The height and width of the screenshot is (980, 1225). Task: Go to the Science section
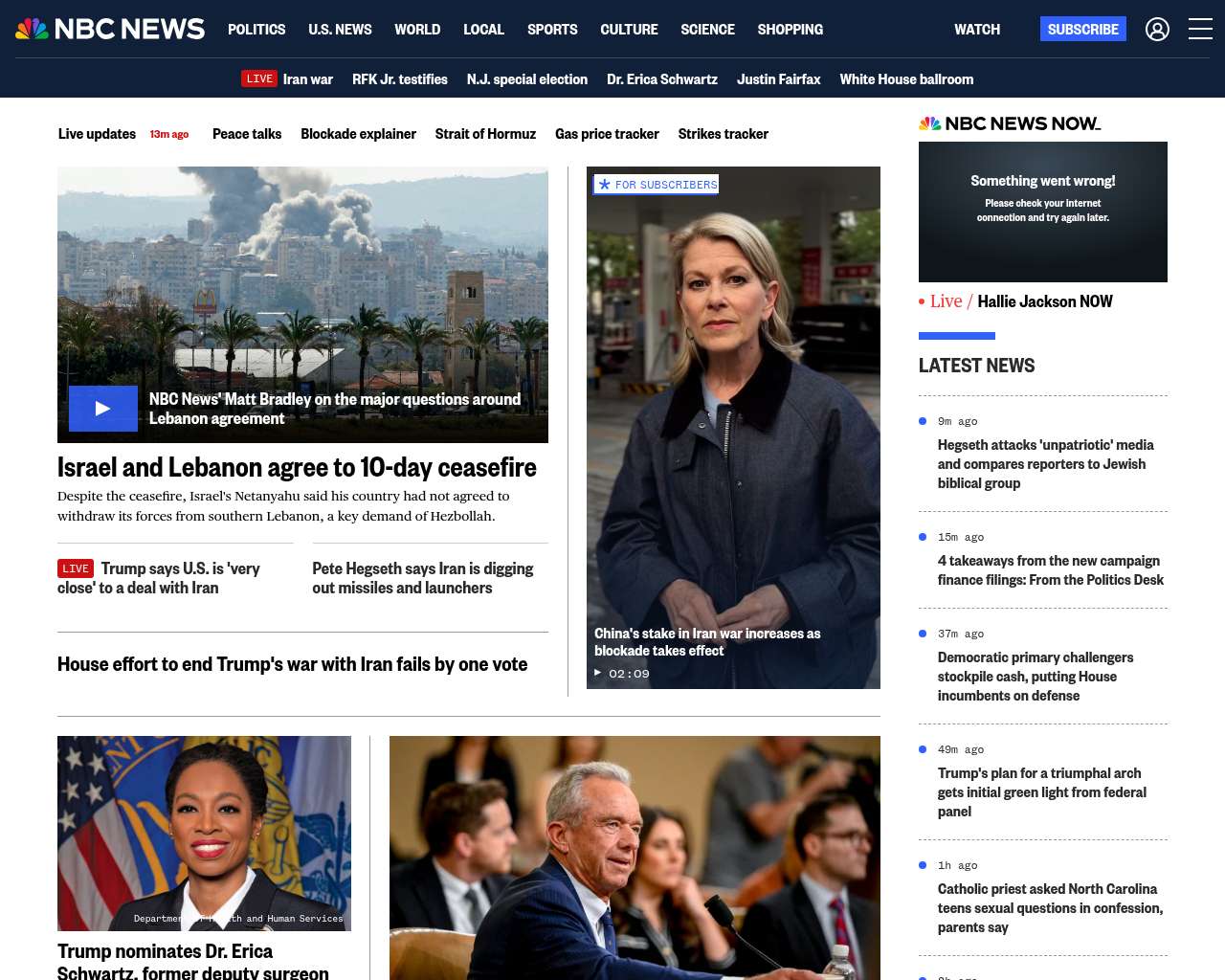(x=707, y=30)
